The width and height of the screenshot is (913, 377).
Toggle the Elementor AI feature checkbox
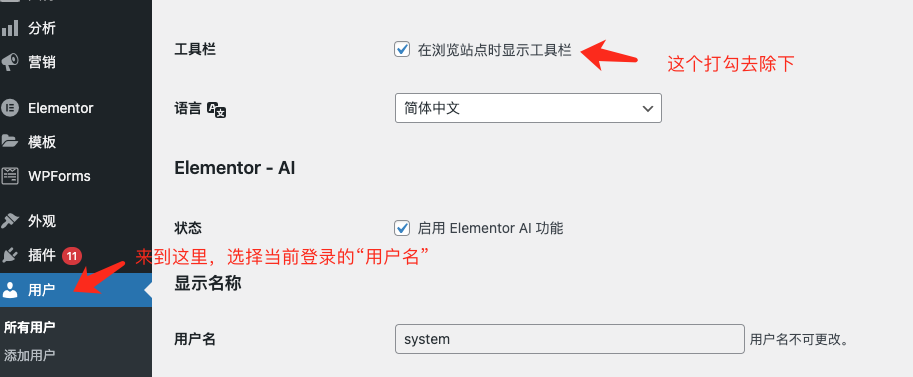click(402, 227)
